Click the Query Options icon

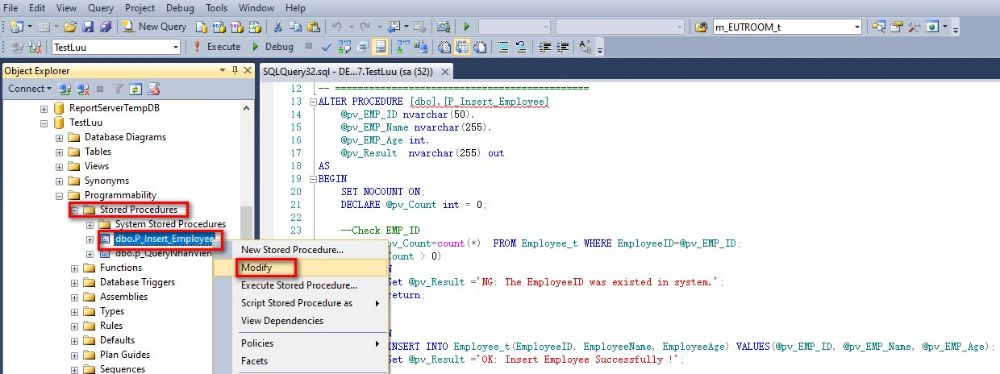click(362, 47)
